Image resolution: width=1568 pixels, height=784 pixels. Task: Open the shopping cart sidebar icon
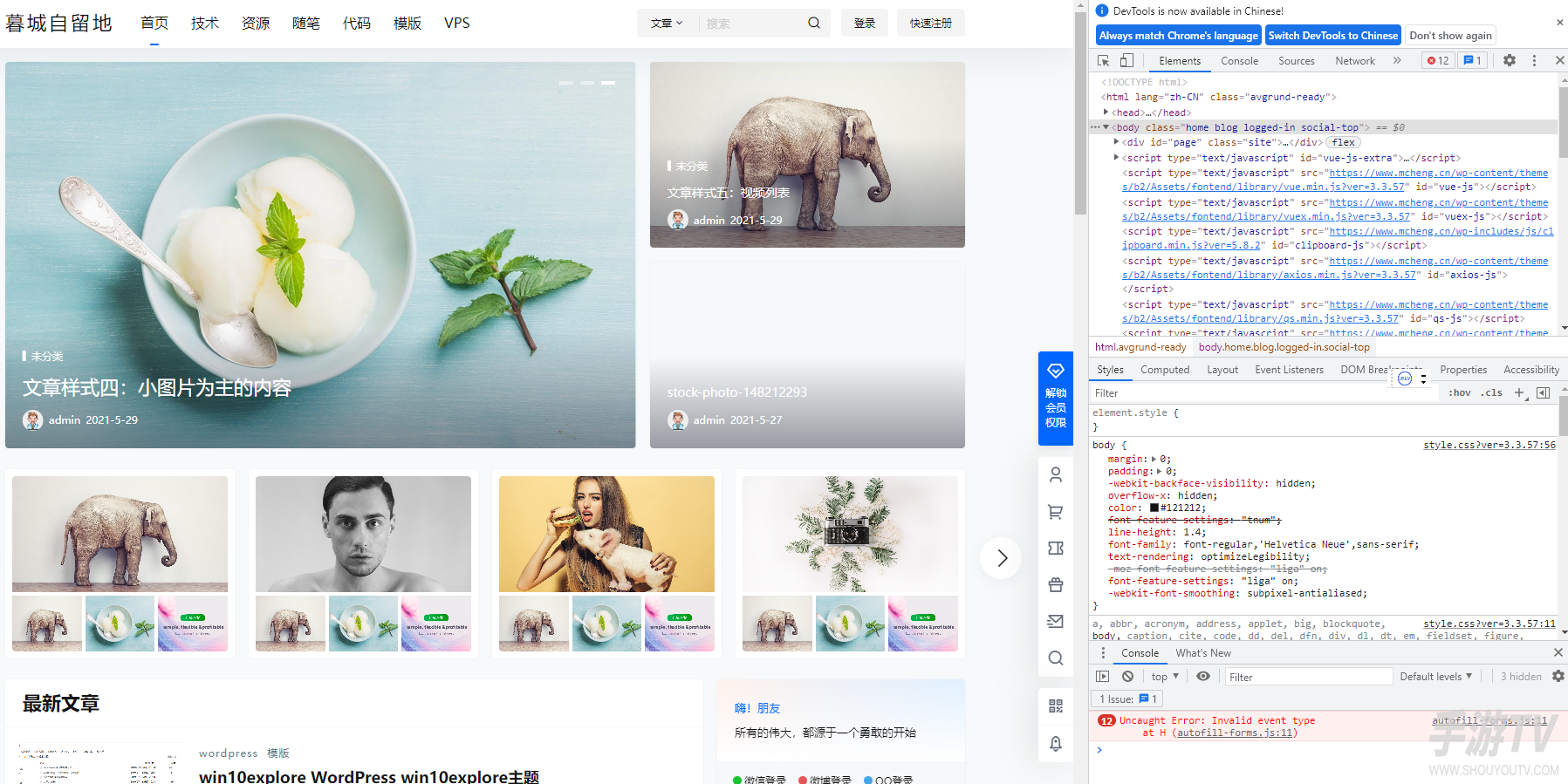coord(1056,512)
